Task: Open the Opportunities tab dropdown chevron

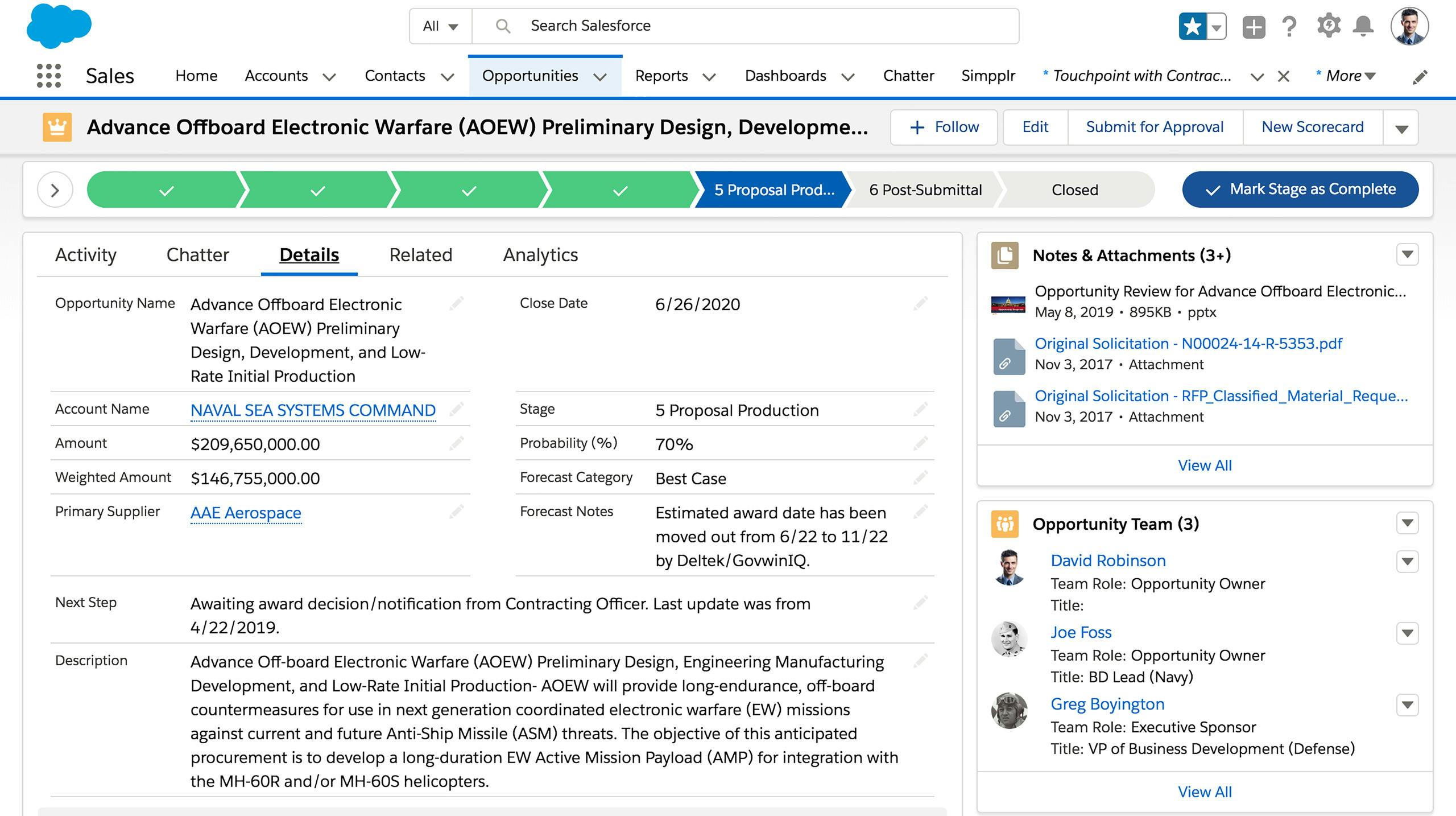Action: coord(600,77)
